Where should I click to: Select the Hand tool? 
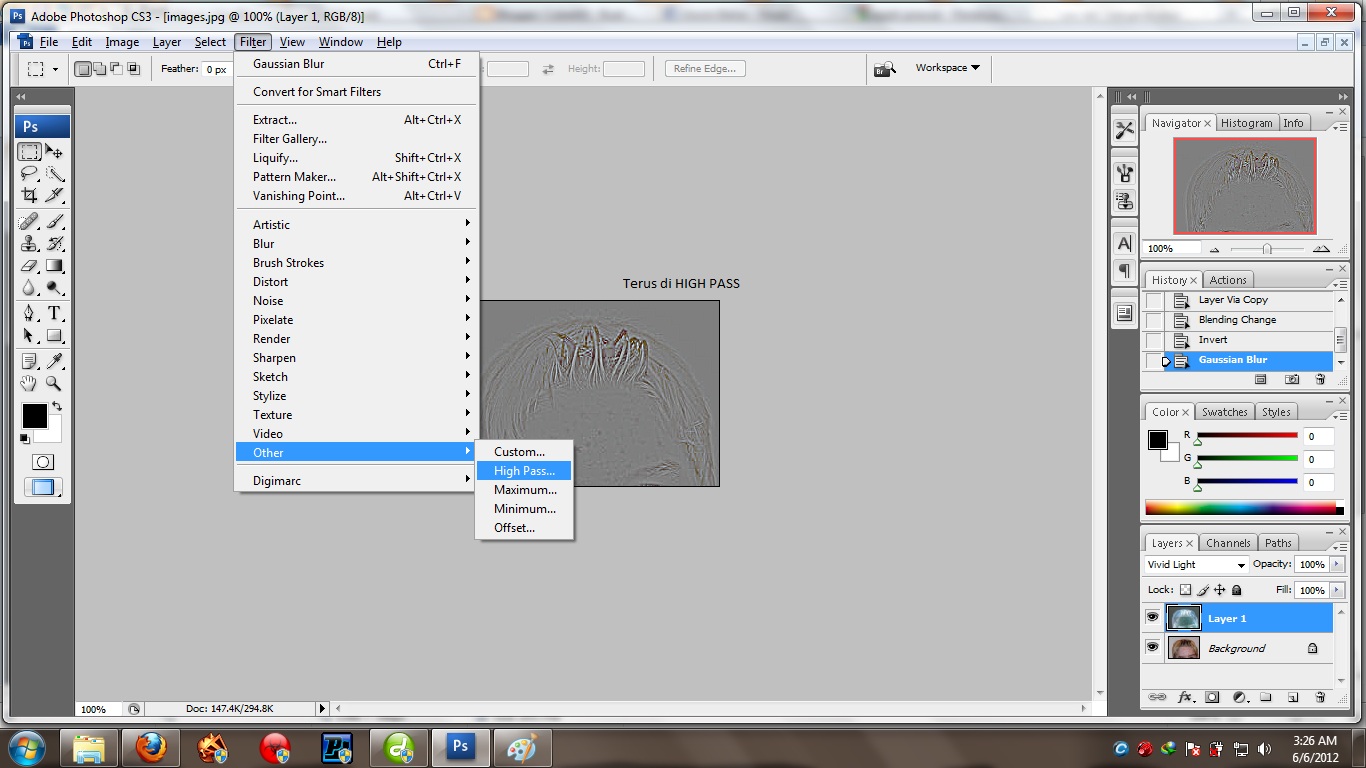coord(30,383)
